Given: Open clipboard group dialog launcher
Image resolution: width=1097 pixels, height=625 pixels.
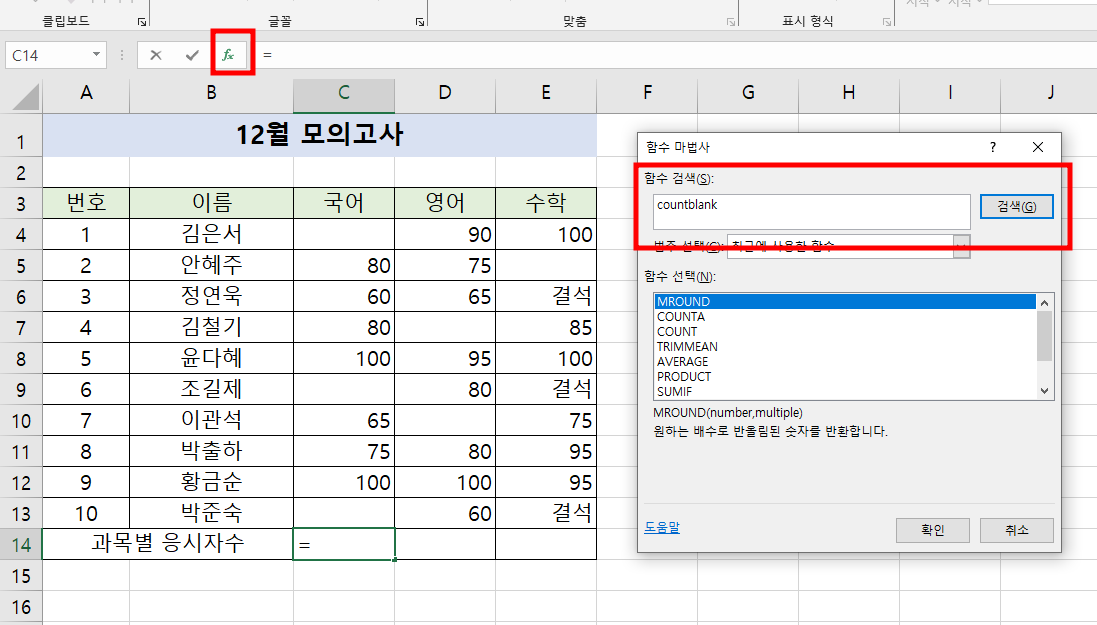Looking at the screenshot, I should click(x=142, y=22).
